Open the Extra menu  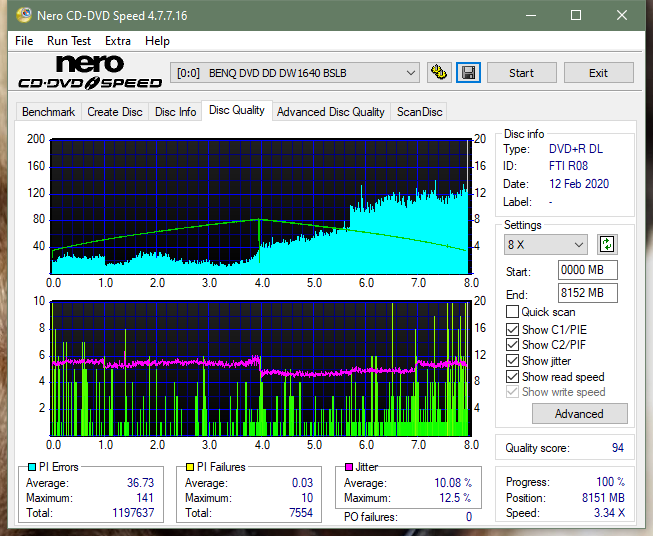118,41
